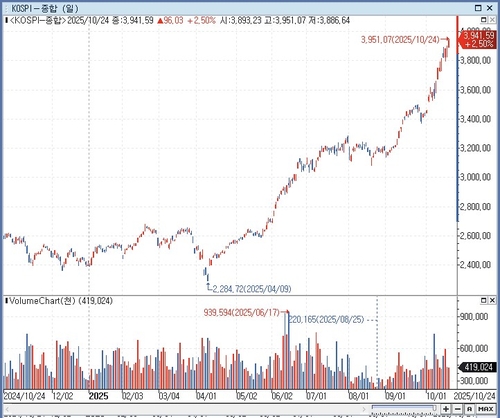Click the 2025/10/24 end date label
Viewport: 500px width, 418px height.
[475, 396]
